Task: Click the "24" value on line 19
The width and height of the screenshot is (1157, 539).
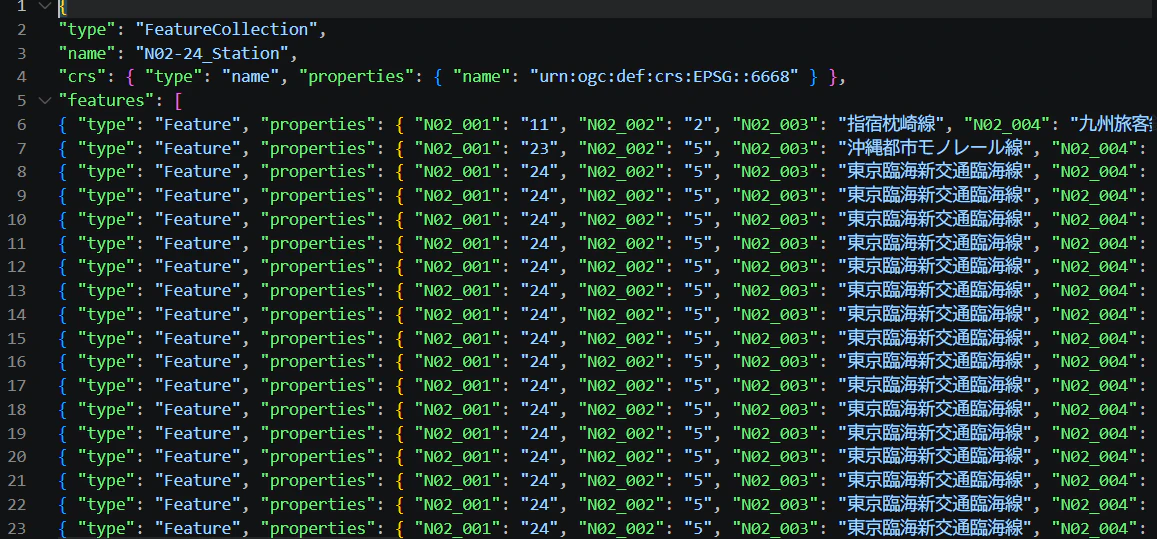Action: pos(539,433)
